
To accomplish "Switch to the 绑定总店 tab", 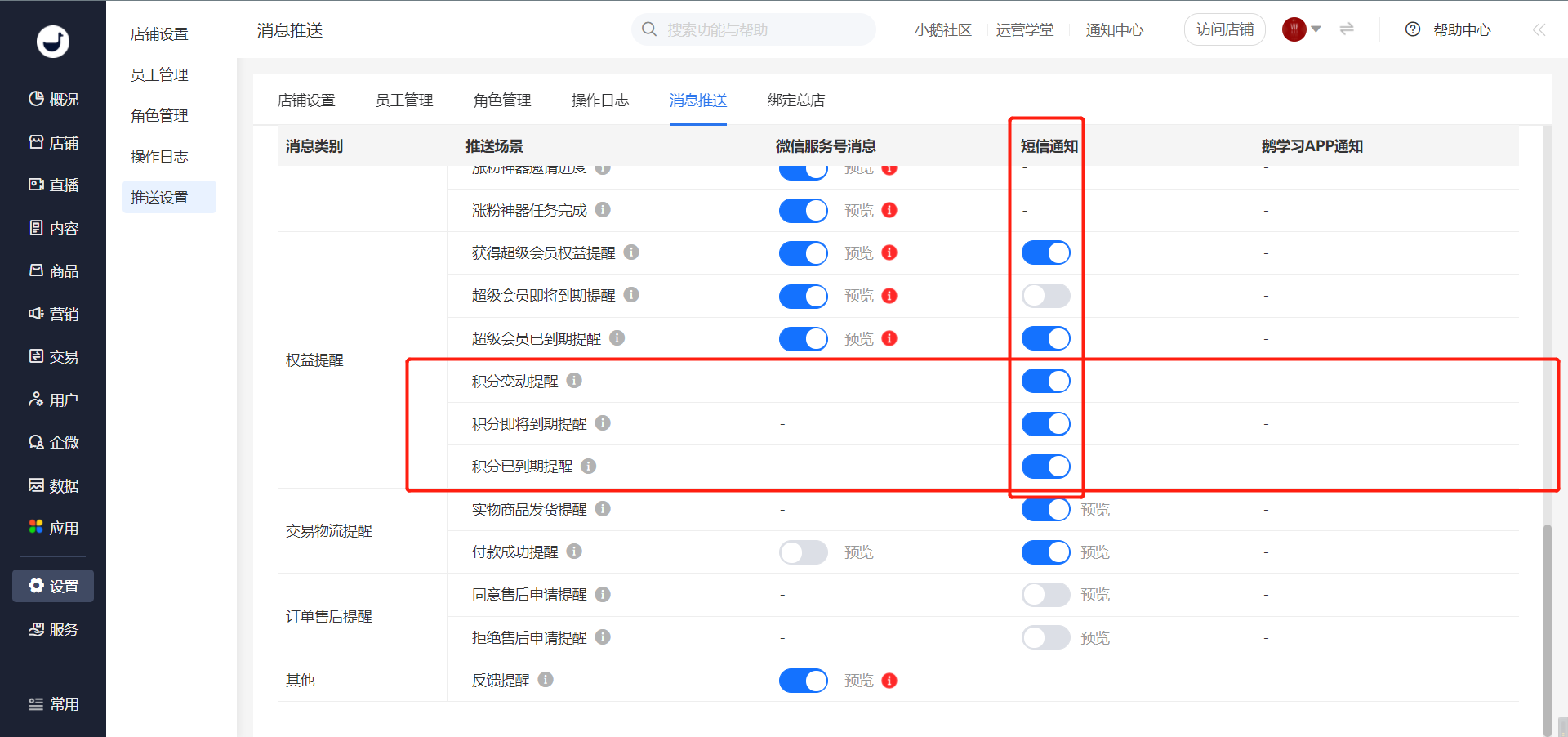I will (x=796, y=100).
